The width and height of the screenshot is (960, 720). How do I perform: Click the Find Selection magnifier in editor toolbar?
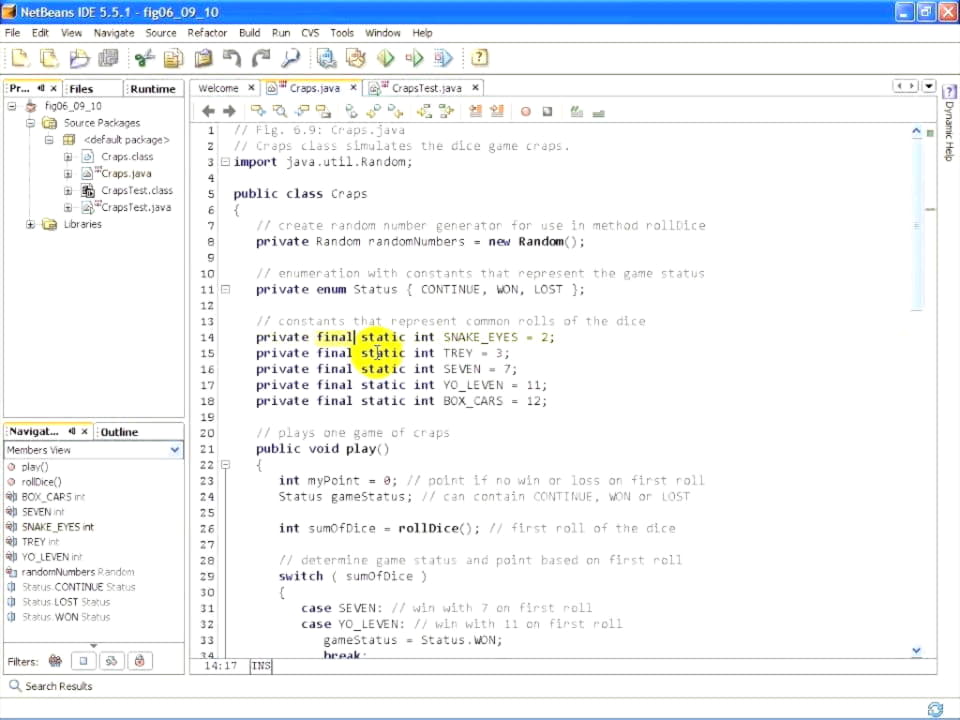(280, 111)
